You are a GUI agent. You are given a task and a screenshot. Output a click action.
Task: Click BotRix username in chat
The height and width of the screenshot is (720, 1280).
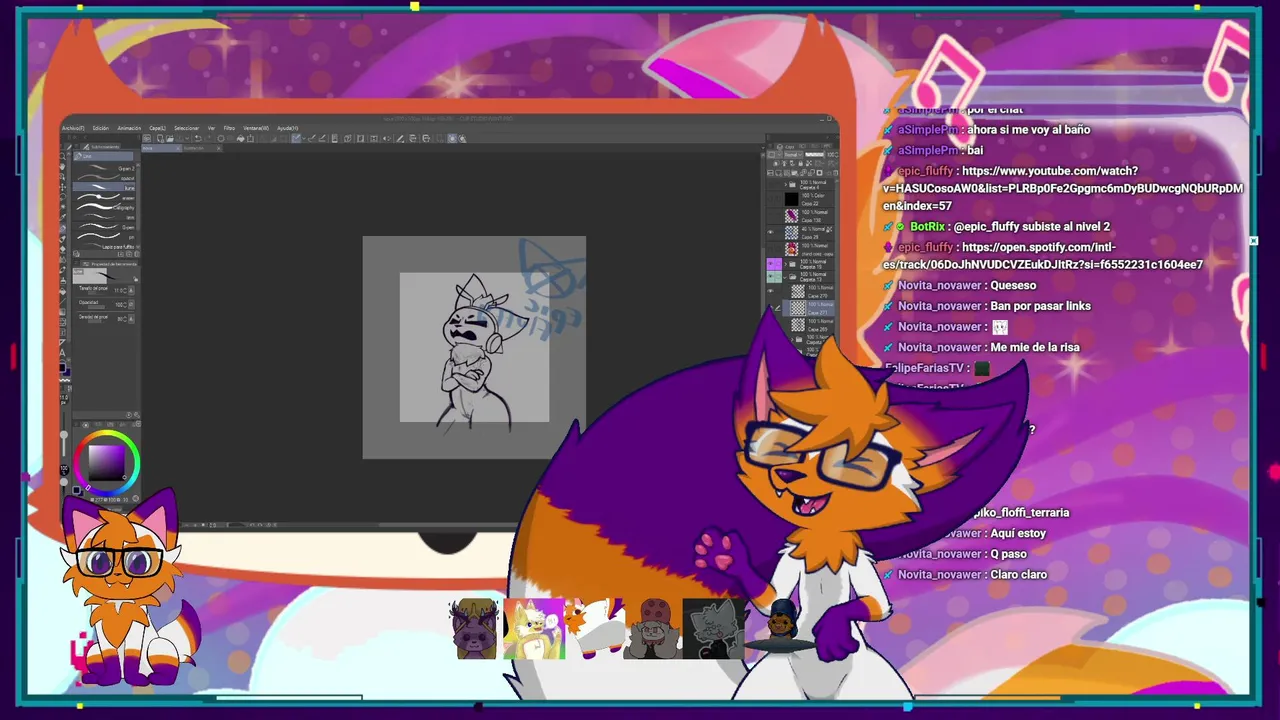point(926,227)
